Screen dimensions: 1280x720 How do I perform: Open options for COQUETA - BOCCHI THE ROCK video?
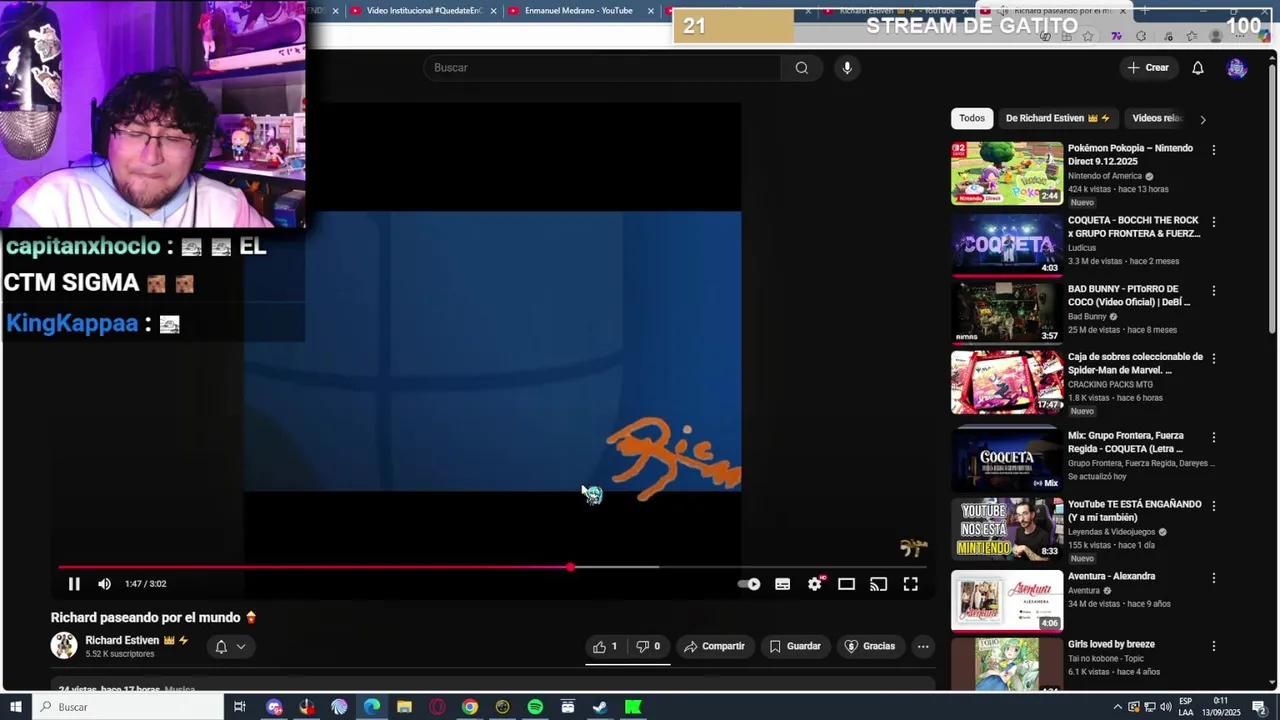tap(1214, 222)
